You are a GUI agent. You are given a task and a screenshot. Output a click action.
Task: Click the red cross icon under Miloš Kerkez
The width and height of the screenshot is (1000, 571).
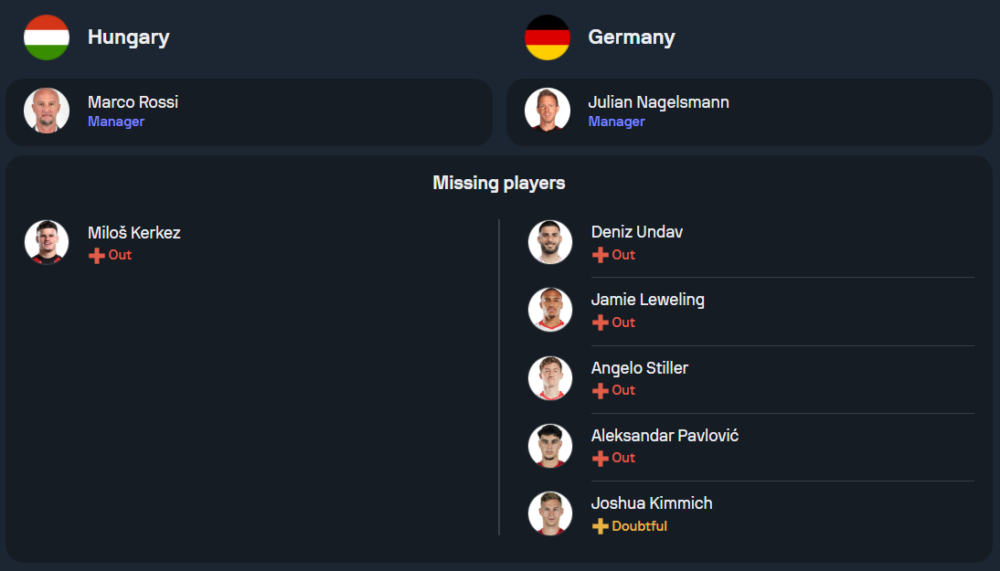[97, 255]
